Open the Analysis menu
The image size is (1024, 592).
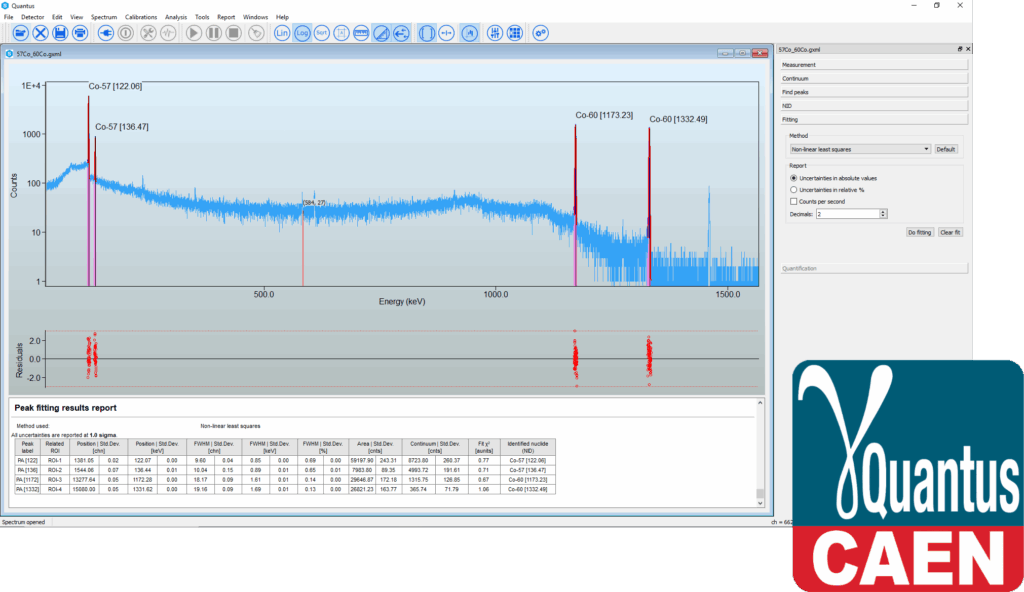coord(176,17)
